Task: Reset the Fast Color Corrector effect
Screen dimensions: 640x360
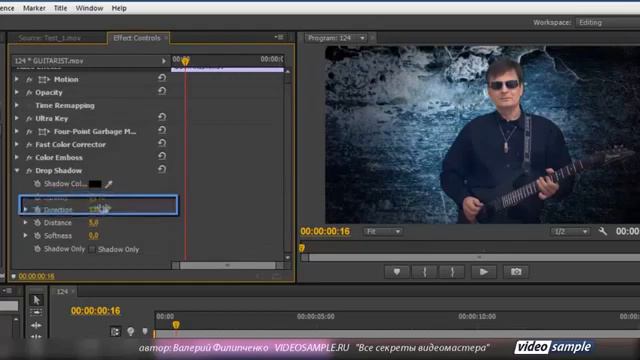Action: click(162, 143)
